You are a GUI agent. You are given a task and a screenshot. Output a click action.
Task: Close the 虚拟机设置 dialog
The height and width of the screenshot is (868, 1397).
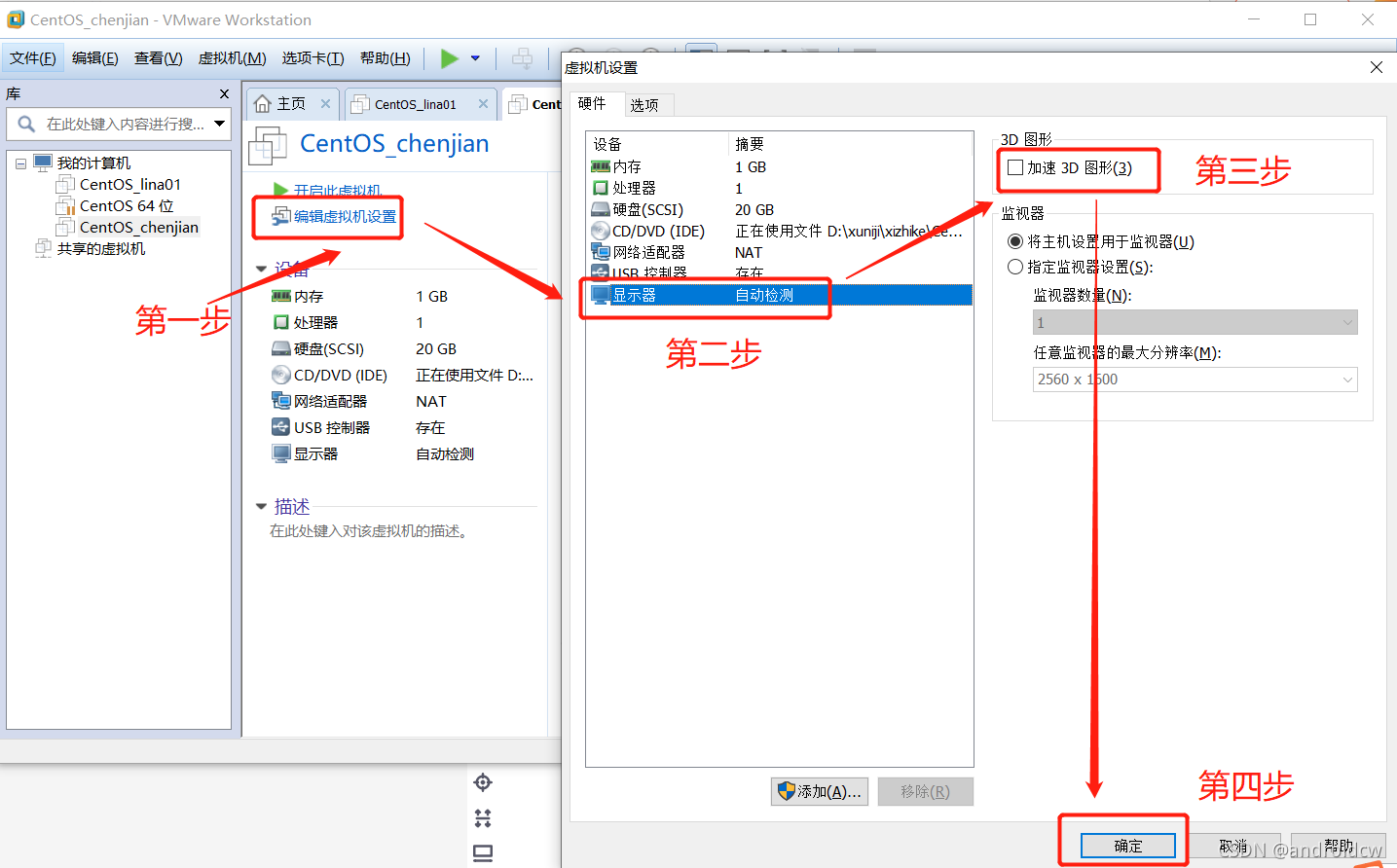tap(1377, 67)
